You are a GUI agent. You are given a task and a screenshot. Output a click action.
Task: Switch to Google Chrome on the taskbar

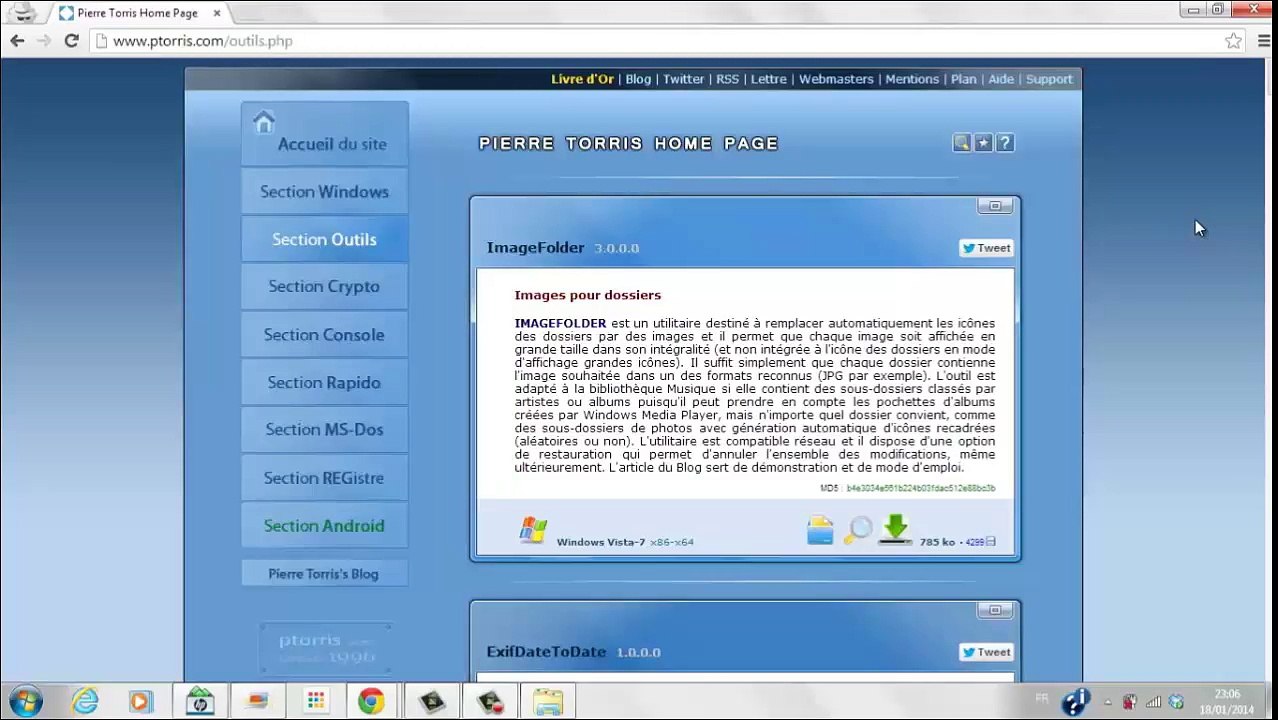click(x=371, y=701)
